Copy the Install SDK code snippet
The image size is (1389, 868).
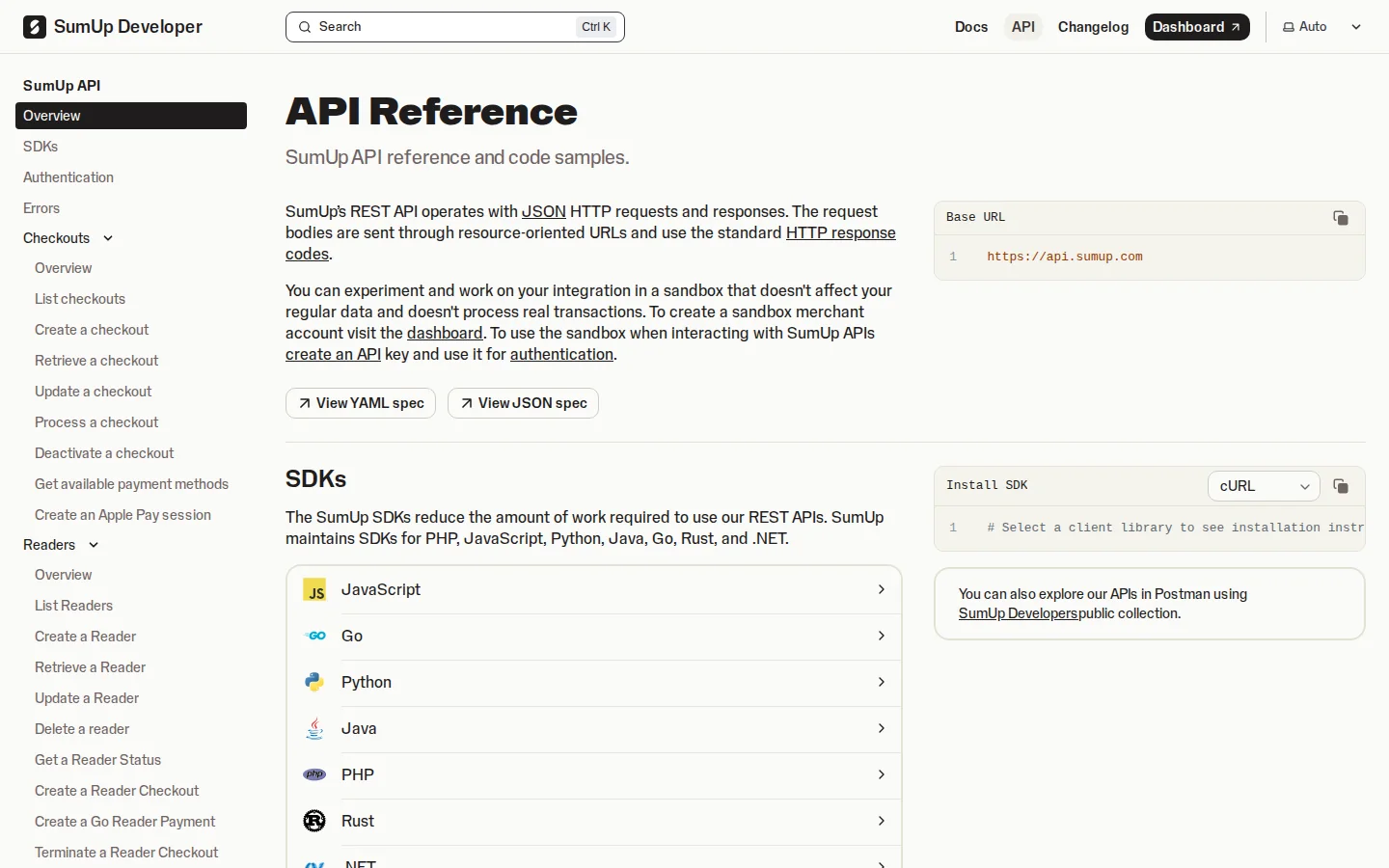1341,486
